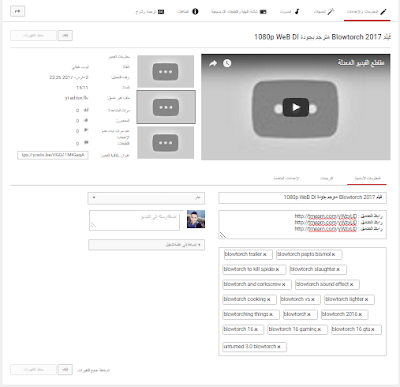Click the share message text box
Viewport: 400px width, 387px height.
pos(134,220)
